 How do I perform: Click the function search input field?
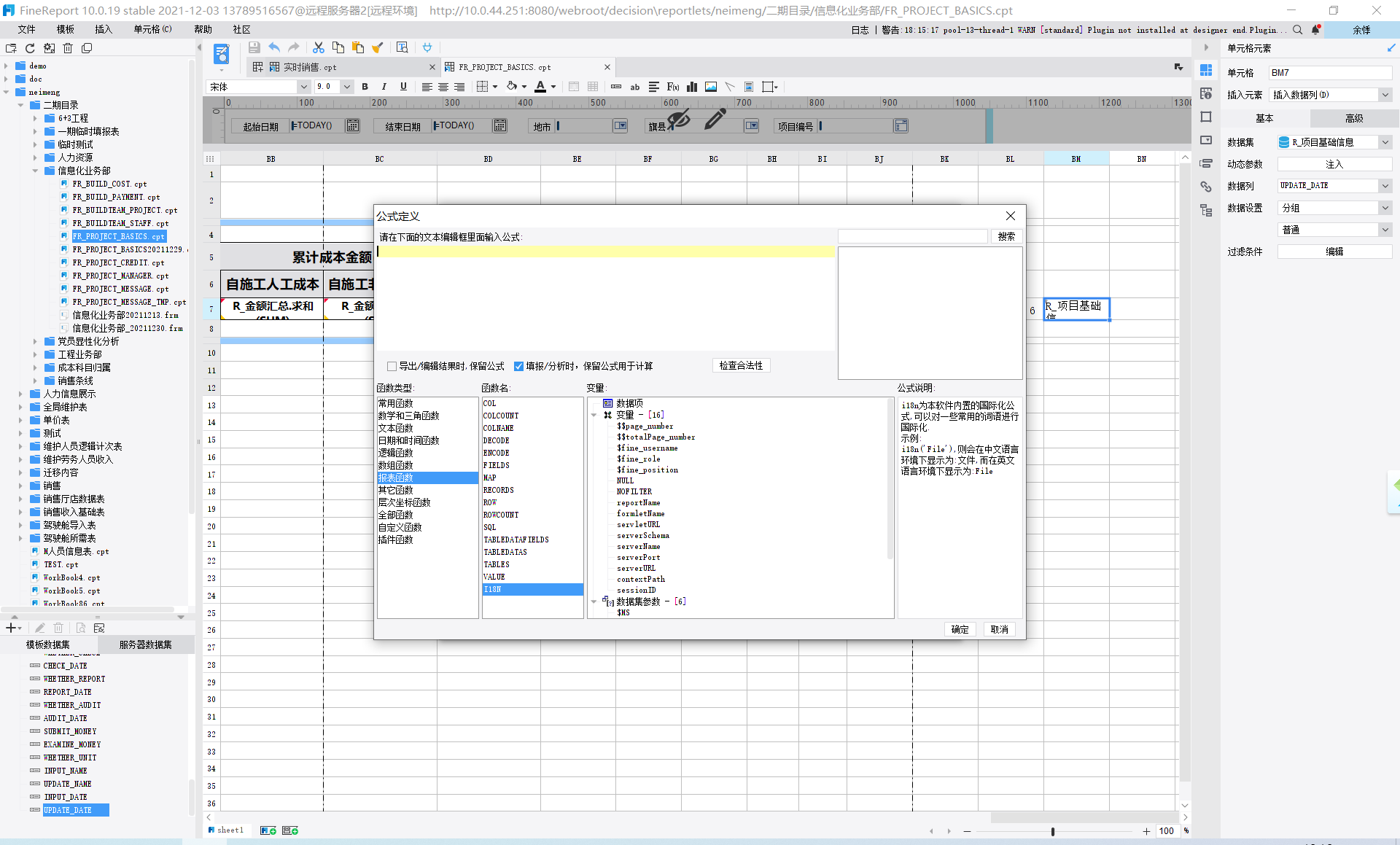coord(912,236)
